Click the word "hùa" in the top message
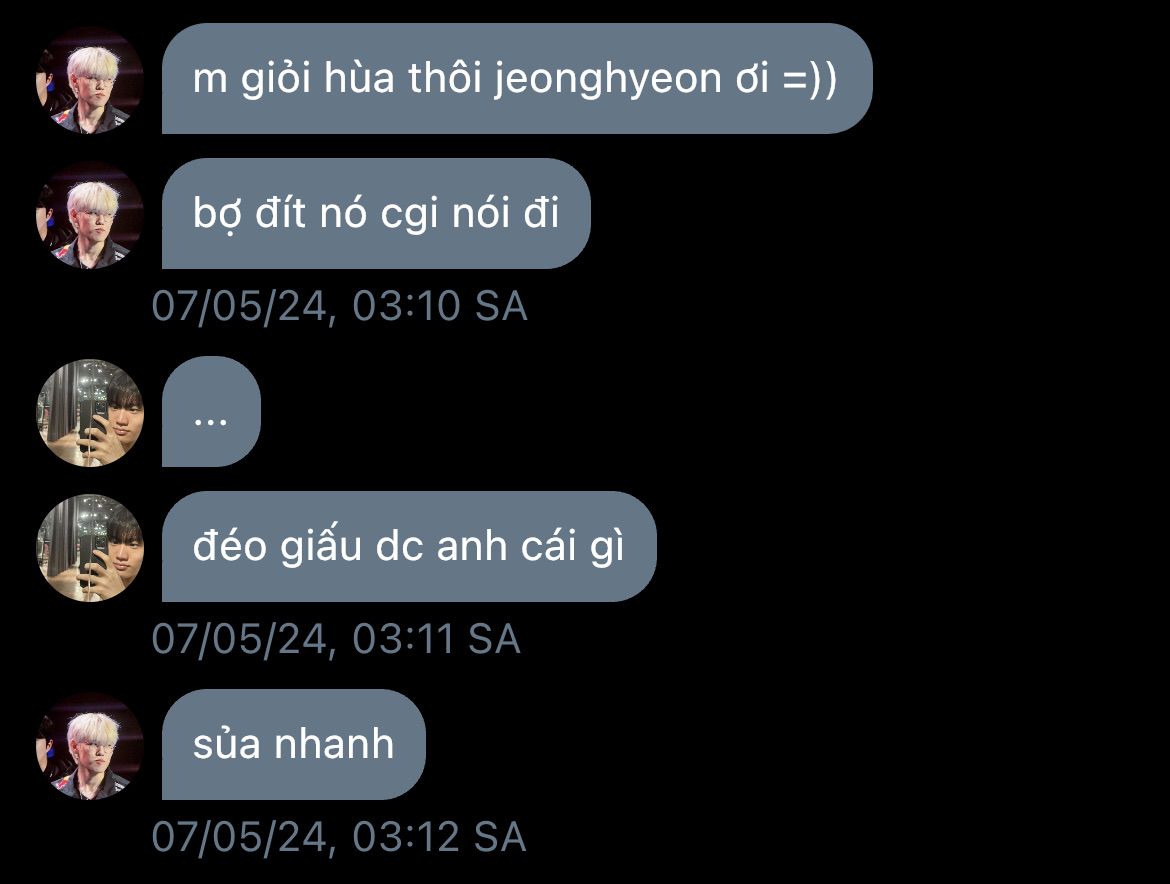Screen dimensions: 1170x884 pos(359,79)
